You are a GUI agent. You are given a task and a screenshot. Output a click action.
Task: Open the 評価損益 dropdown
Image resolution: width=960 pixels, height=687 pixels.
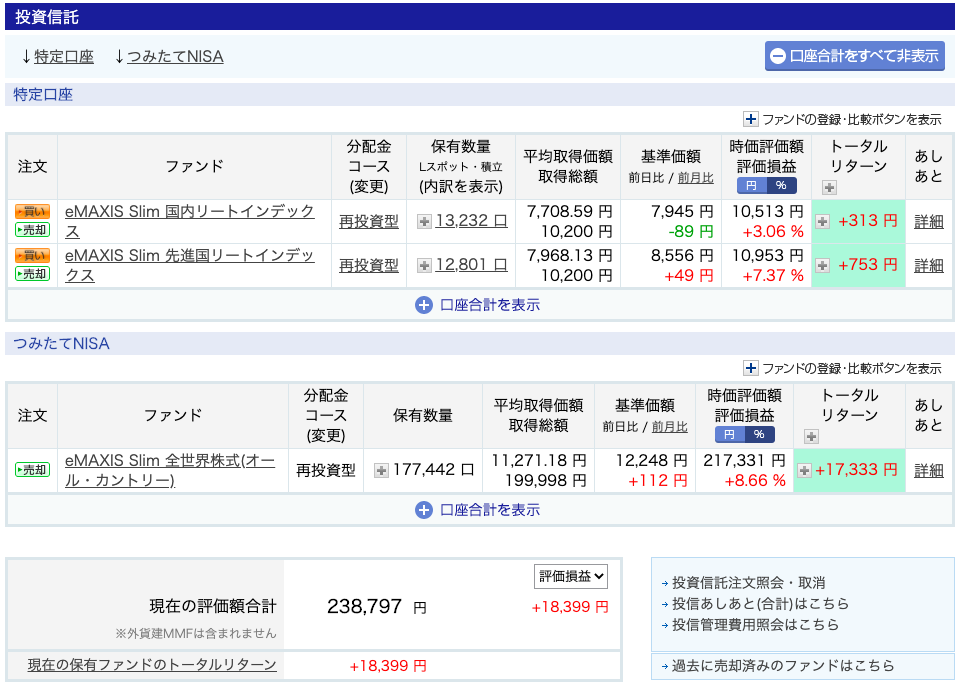pyautogui.click(x=571, y=576)
